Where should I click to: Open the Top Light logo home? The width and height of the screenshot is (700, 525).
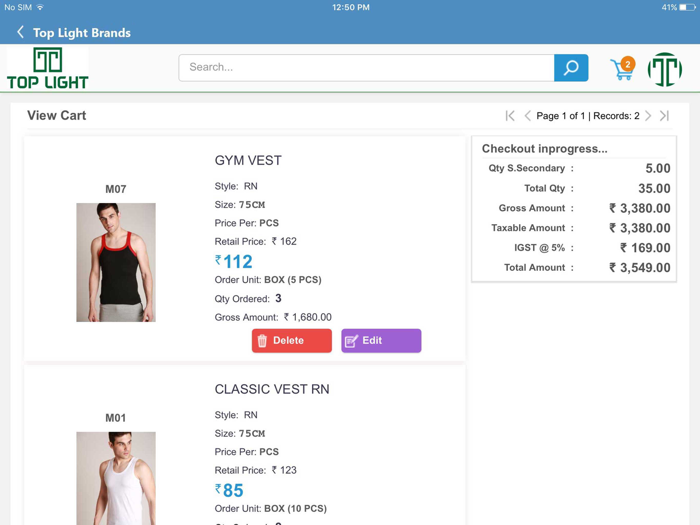[x=48, y=68]
